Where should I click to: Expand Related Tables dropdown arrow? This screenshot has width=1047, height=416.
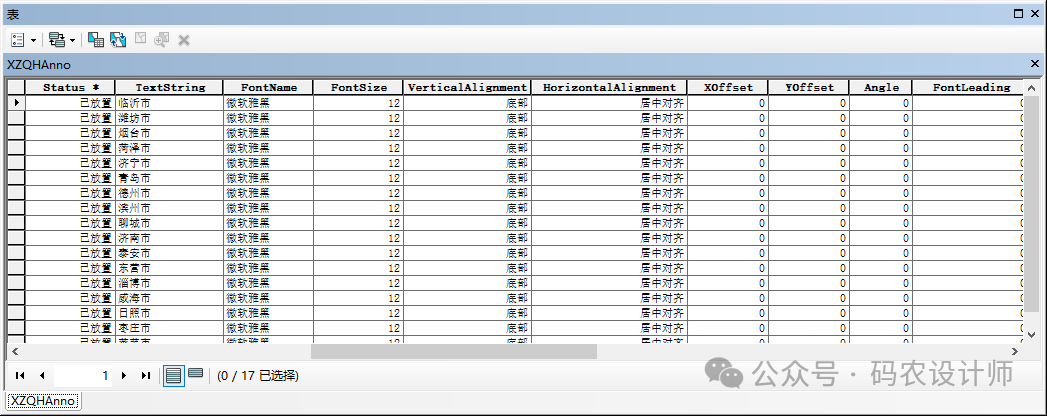72,40
